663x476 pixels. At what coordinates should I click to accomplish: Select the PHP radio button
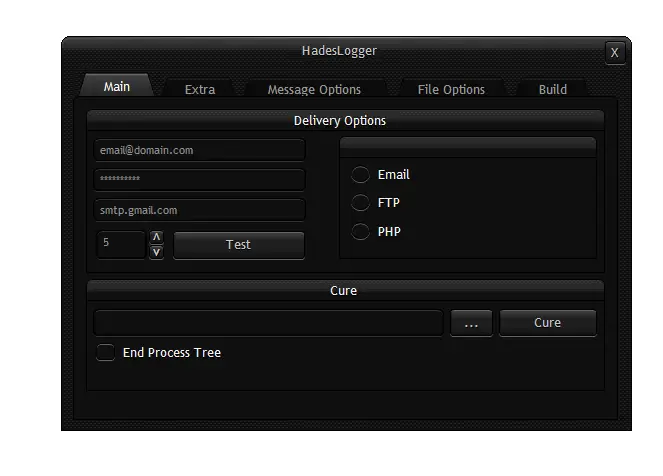click(360, 231)
